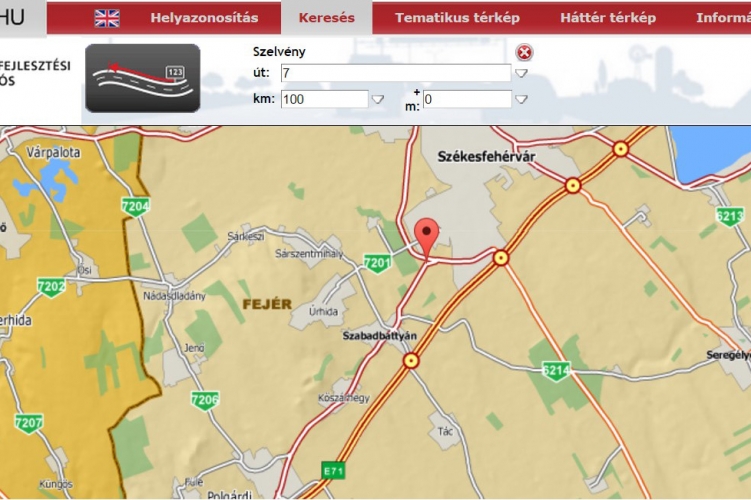Click the road section search icon
Screen dimensions: 751x500
pos(142,78)
